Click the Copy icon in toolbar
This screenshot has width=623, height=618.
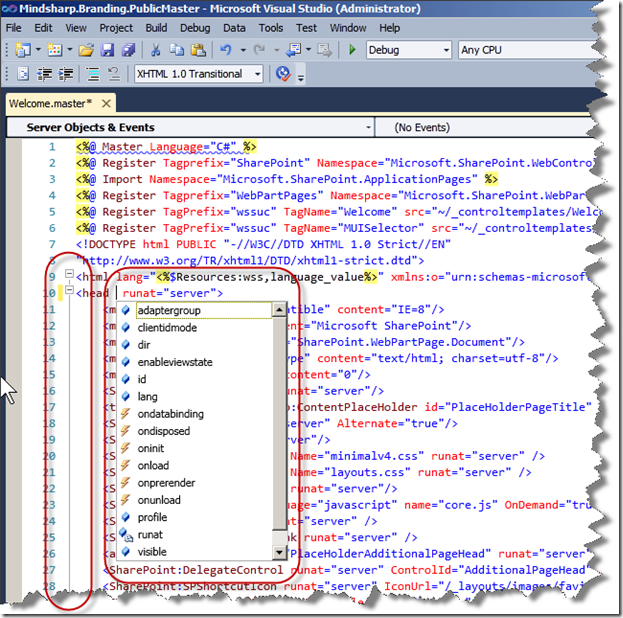coord(176,50)
